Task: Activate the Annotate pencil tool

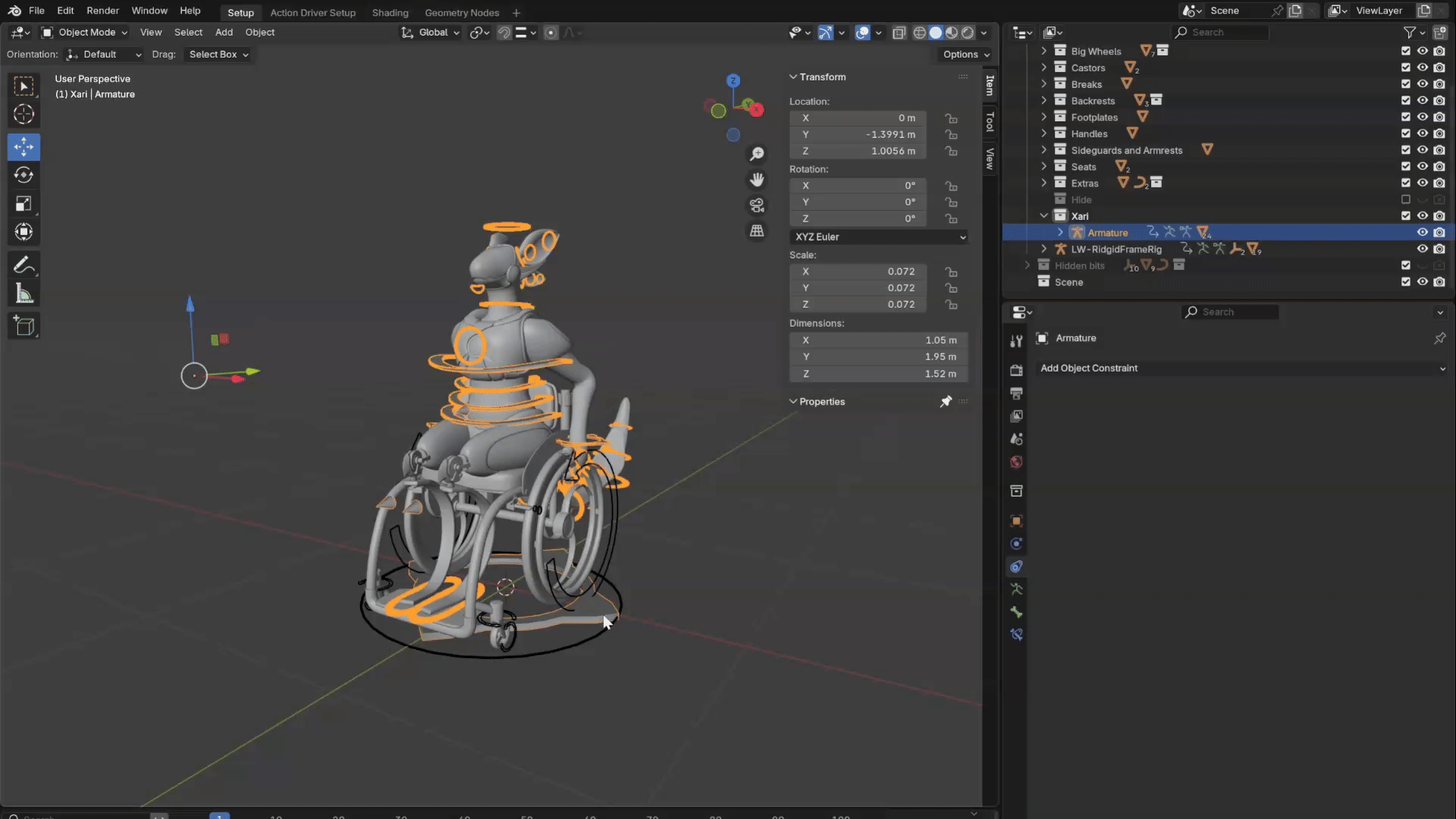Action: tap(24, 265)
